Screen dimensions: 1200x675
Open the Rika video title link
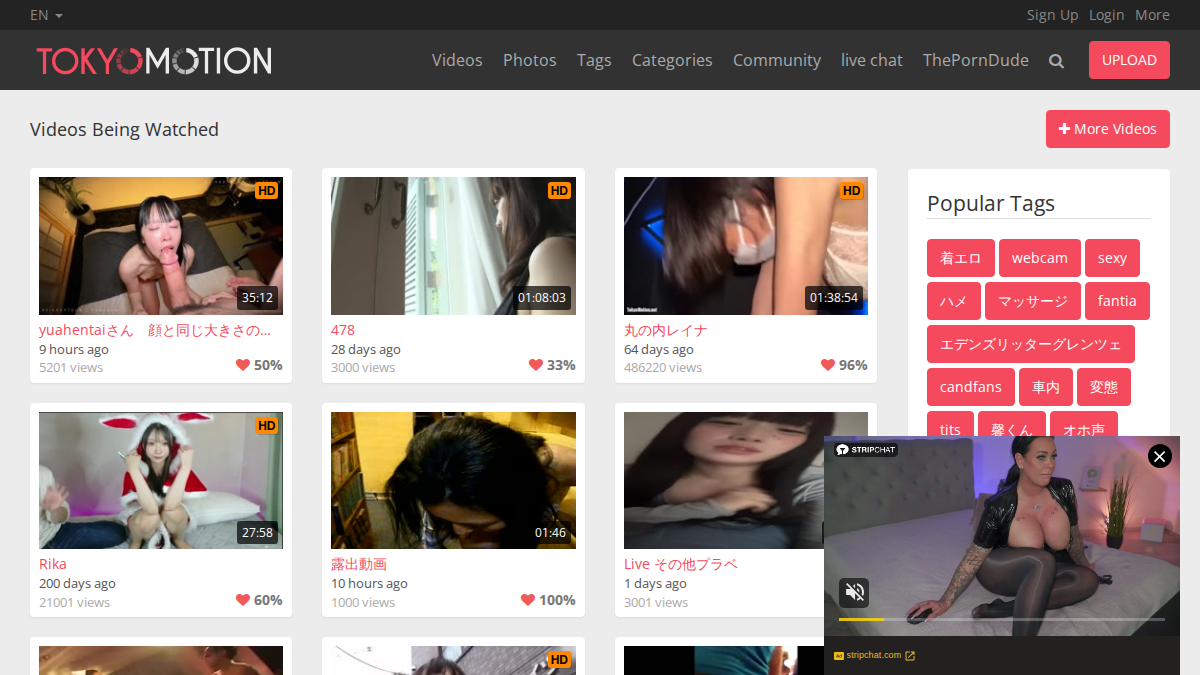(x=53, y=564)
